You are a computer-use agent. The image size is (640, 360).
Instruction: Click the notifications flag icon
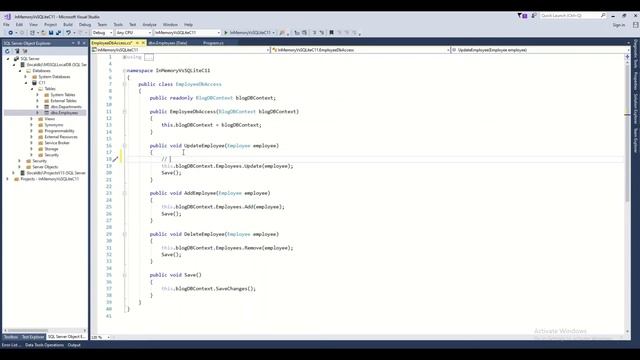(522, 16)
